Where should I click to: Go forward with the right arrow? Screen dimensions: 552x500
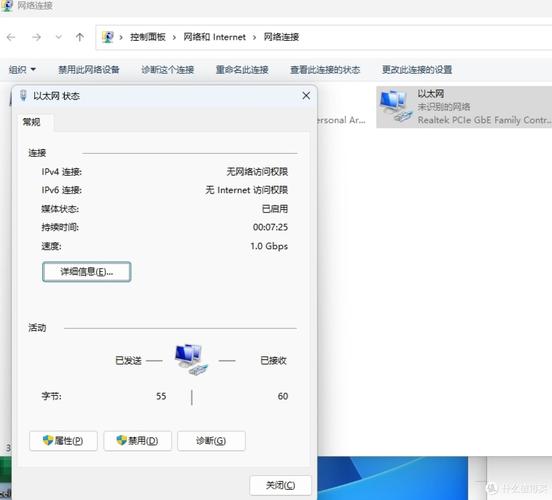pyautogui.click(x=36, y=37)
